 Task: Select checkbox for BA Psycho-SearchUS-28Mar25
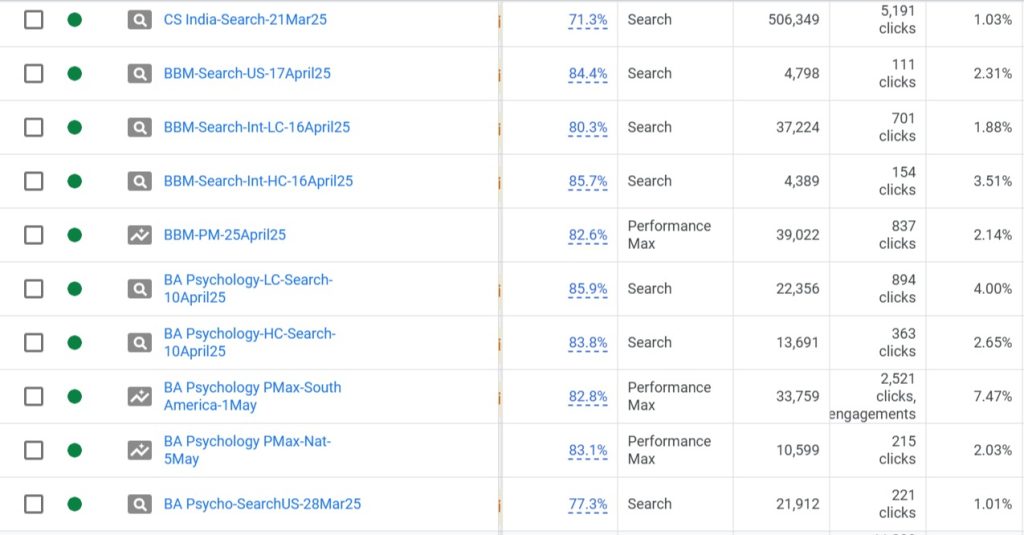pos(33,504)
